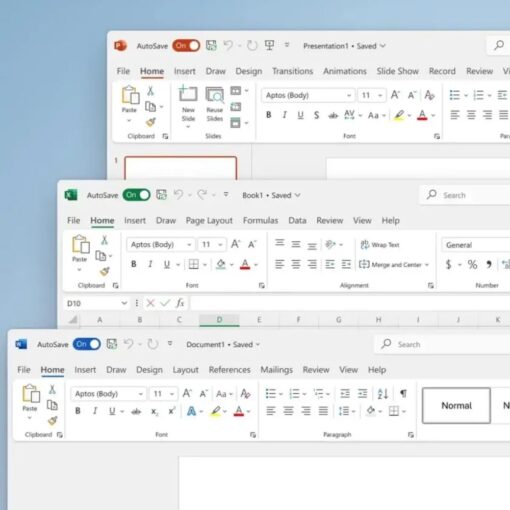510x510 pixels.
Task: Toggle Wrap Text in Excel
Action: pos(380,245)
